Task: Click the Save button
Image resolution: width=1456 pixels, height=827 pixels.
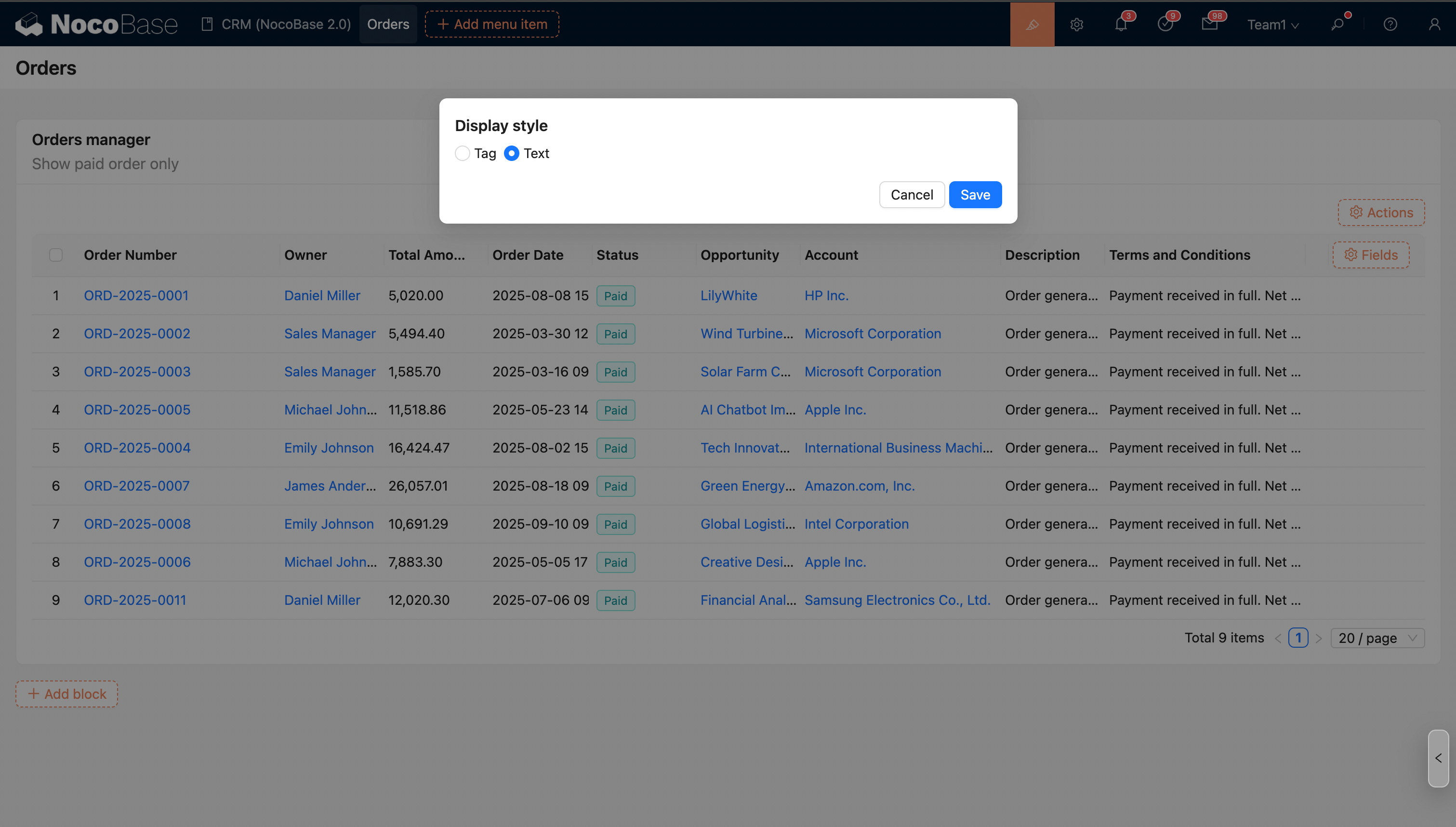Action: (975, 195)
